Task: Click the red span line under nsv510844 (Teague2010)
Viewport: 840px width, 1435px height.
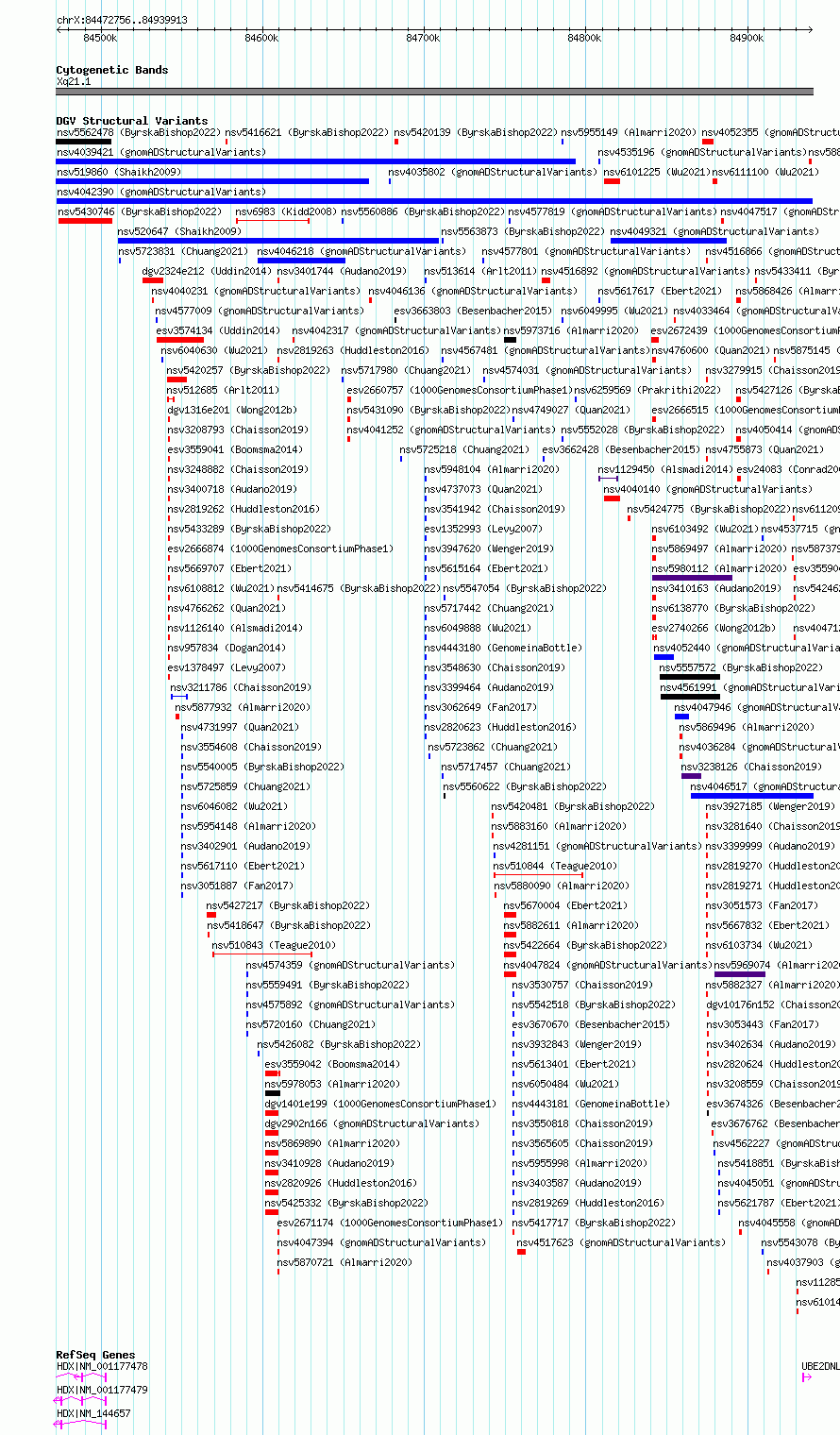Action: tap(538, 875)
